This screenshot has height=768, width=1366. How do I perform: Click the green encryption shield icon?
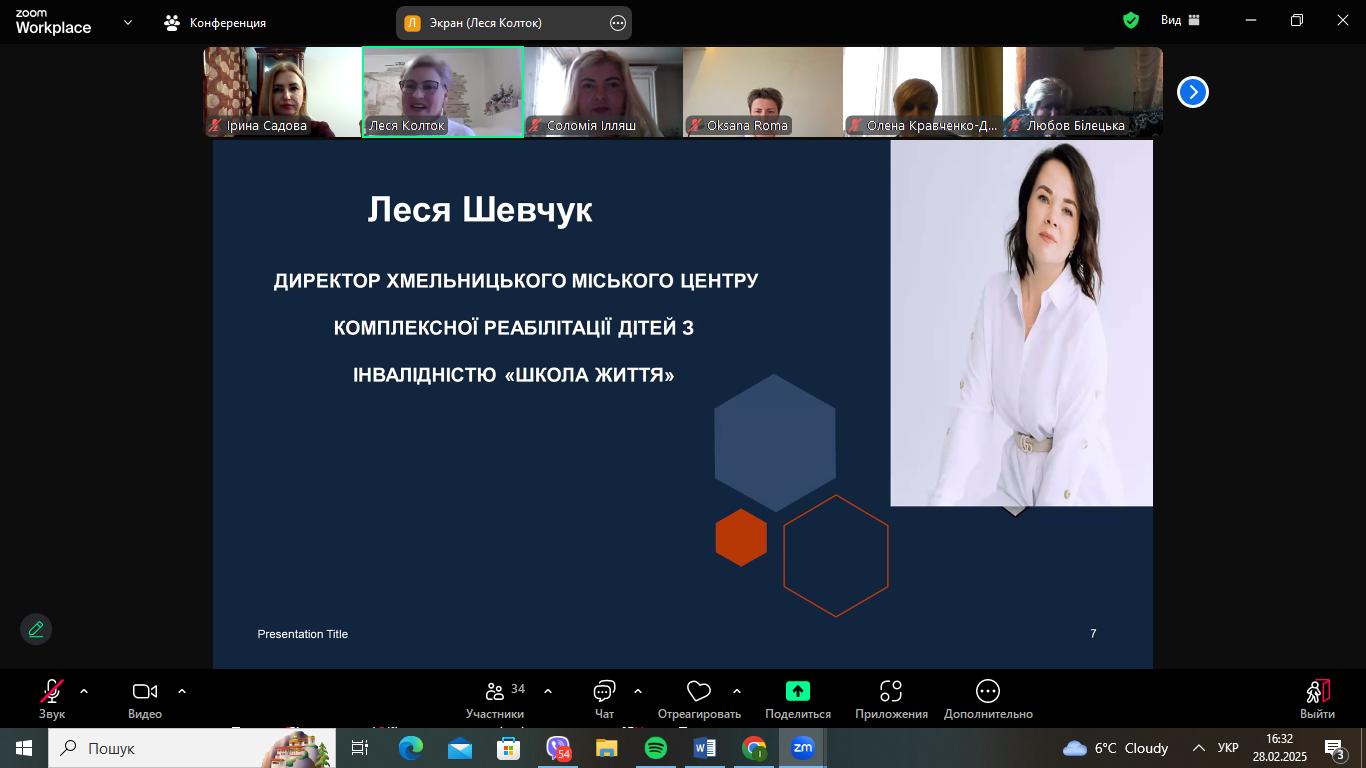pos(1131,21)
